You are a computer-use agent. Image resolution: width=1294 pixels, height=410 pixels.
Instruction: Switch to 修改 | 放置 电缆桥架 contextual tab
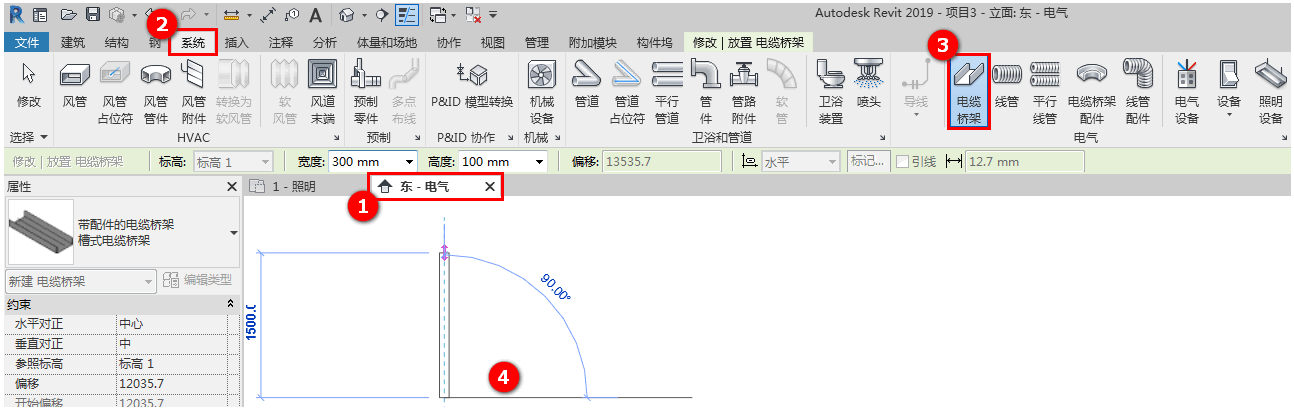click(749, 42)
